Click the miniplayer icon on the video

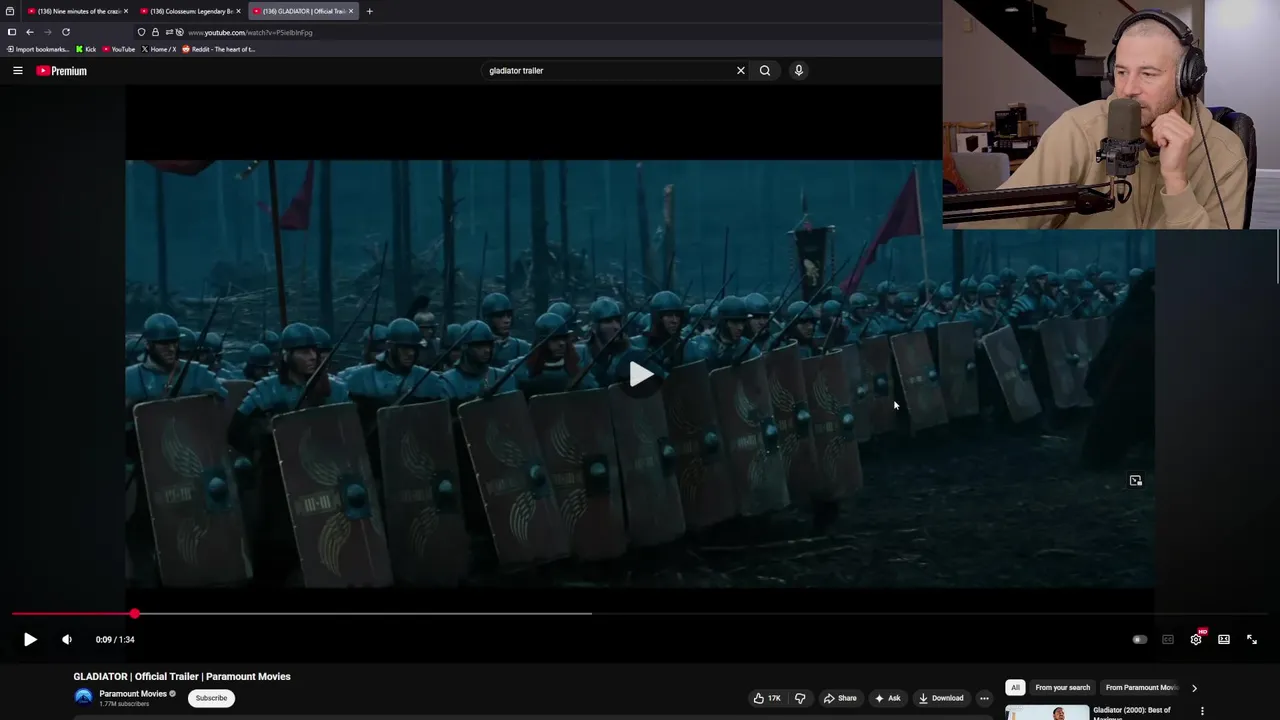pyautogui.click(x=1135, y=481)
